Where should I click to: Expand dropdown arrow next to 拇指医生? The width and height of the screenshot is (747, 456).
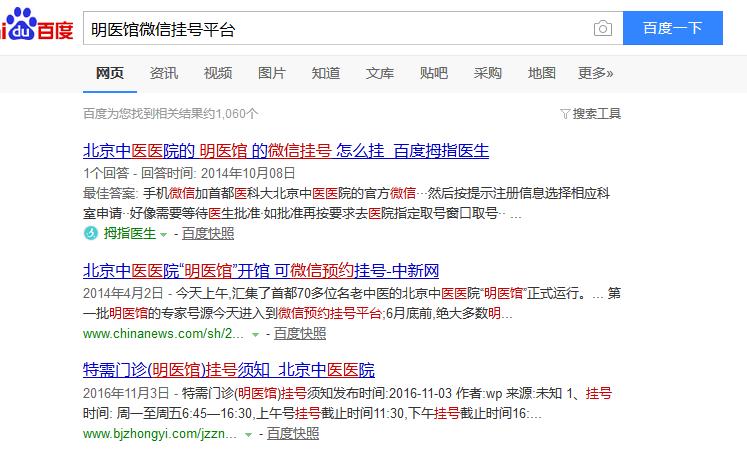163,234
